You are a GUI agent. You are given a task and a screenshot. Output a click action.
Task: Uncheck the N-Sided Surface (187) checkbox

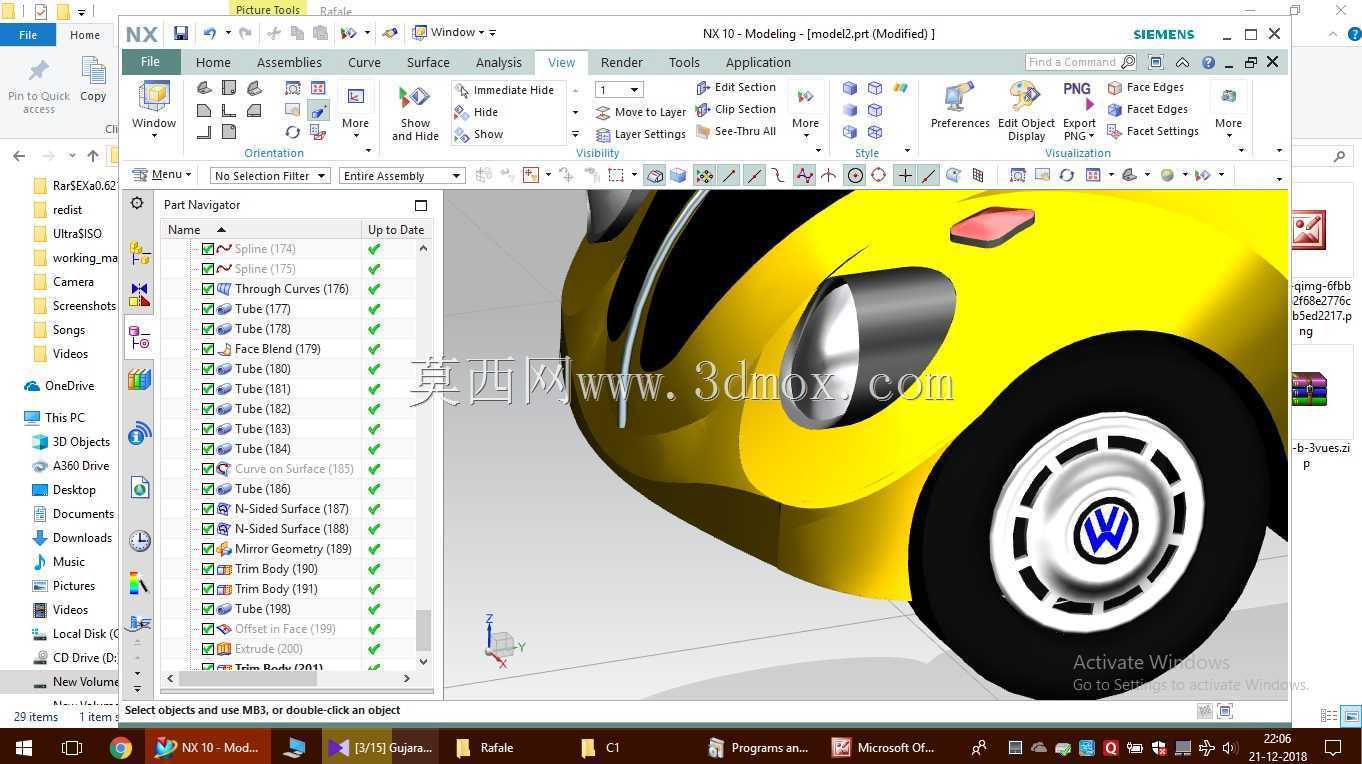(208, 509)
